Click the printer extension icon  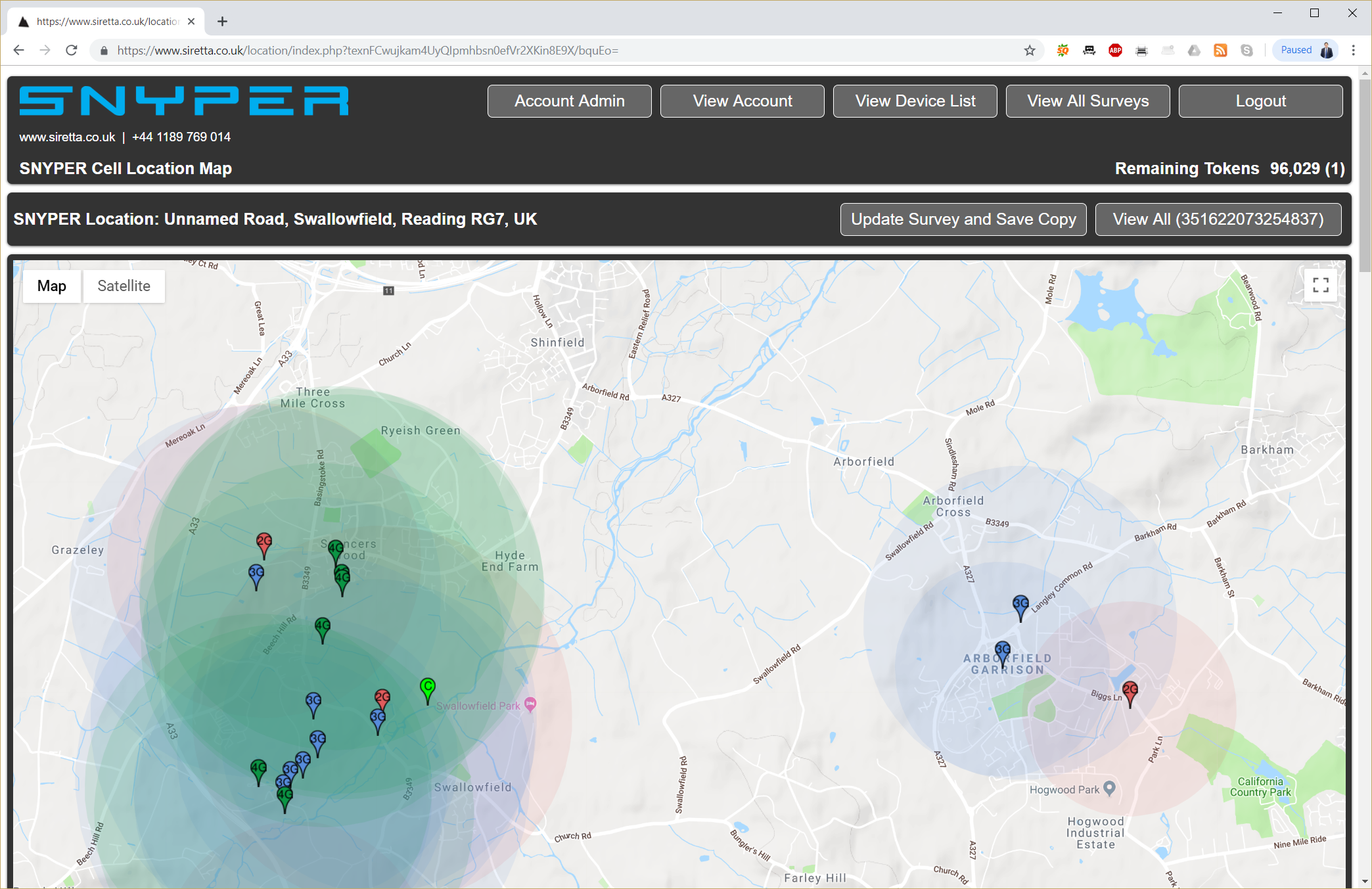(x=1141, y=51)
